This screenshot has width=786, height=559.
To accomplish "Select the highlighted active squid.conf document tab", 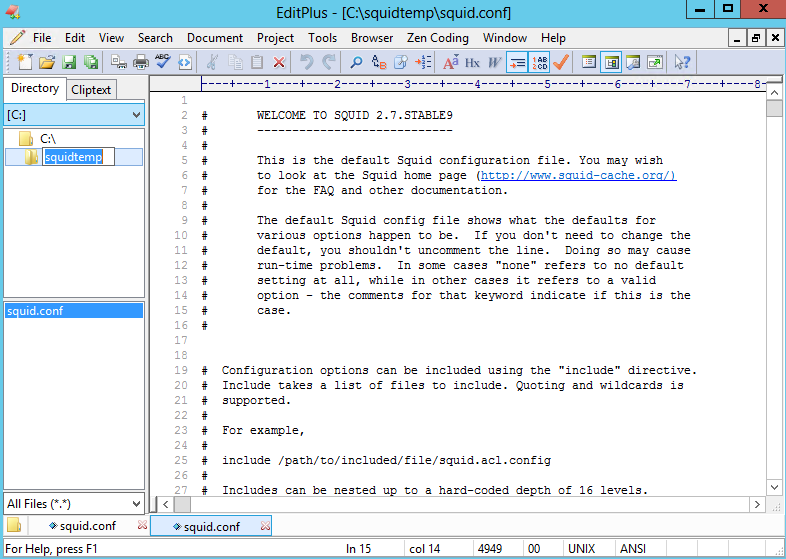I will 211,526.
